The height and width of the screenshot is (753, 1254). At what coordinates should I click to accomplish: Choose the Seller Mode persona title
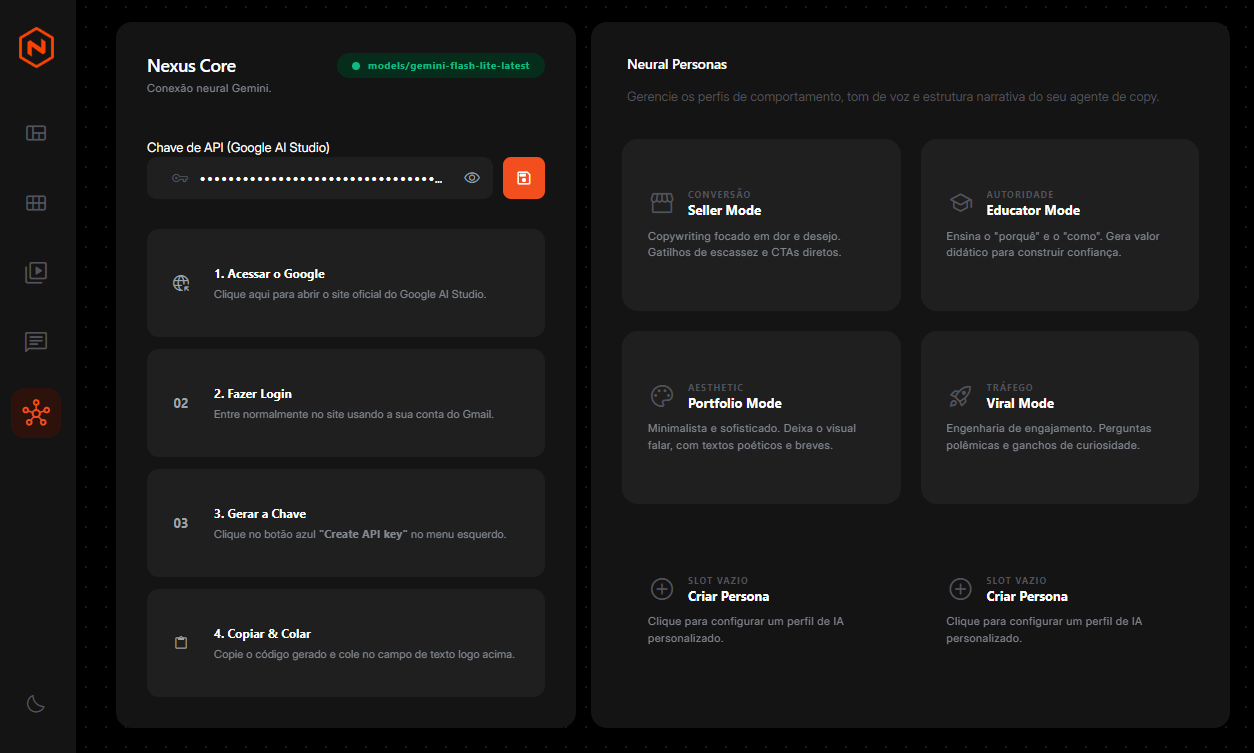click(x=724, y=211)
